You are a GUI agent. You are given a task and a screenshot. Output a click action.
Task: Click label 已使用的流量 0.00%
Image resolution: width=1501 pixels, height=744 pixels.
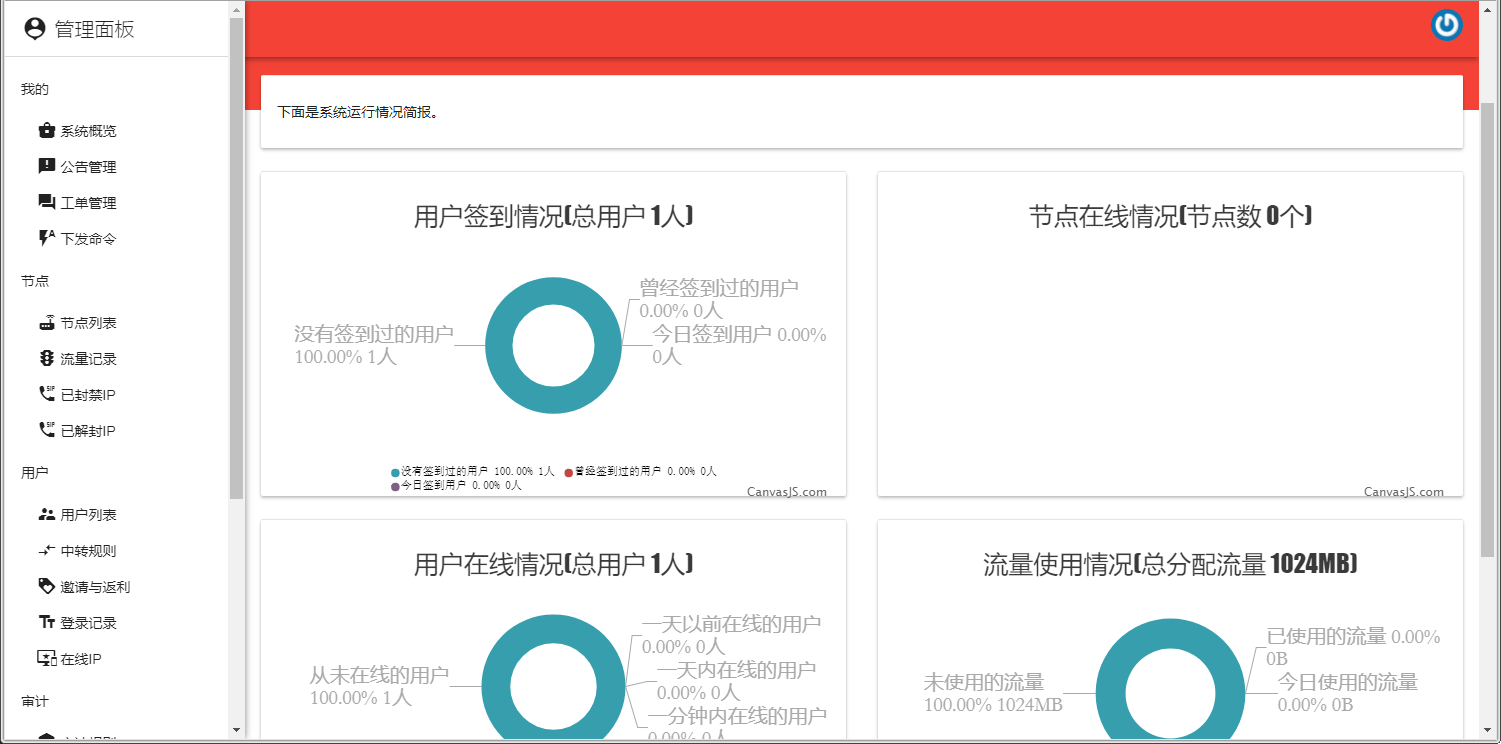(x=1353, y=647)
